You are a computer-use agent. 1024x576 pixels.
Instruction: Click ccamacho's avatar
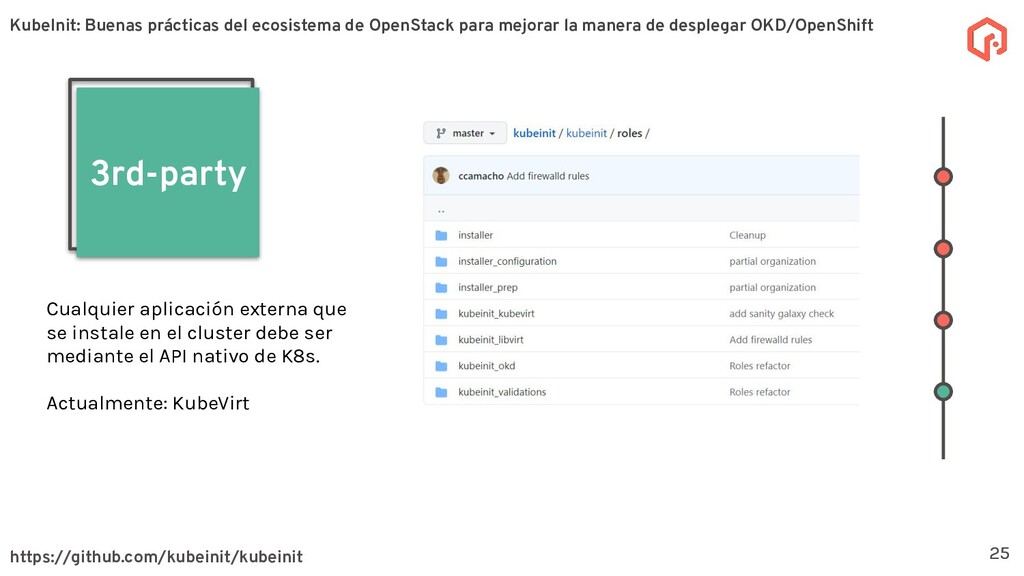tap(441, 176)
